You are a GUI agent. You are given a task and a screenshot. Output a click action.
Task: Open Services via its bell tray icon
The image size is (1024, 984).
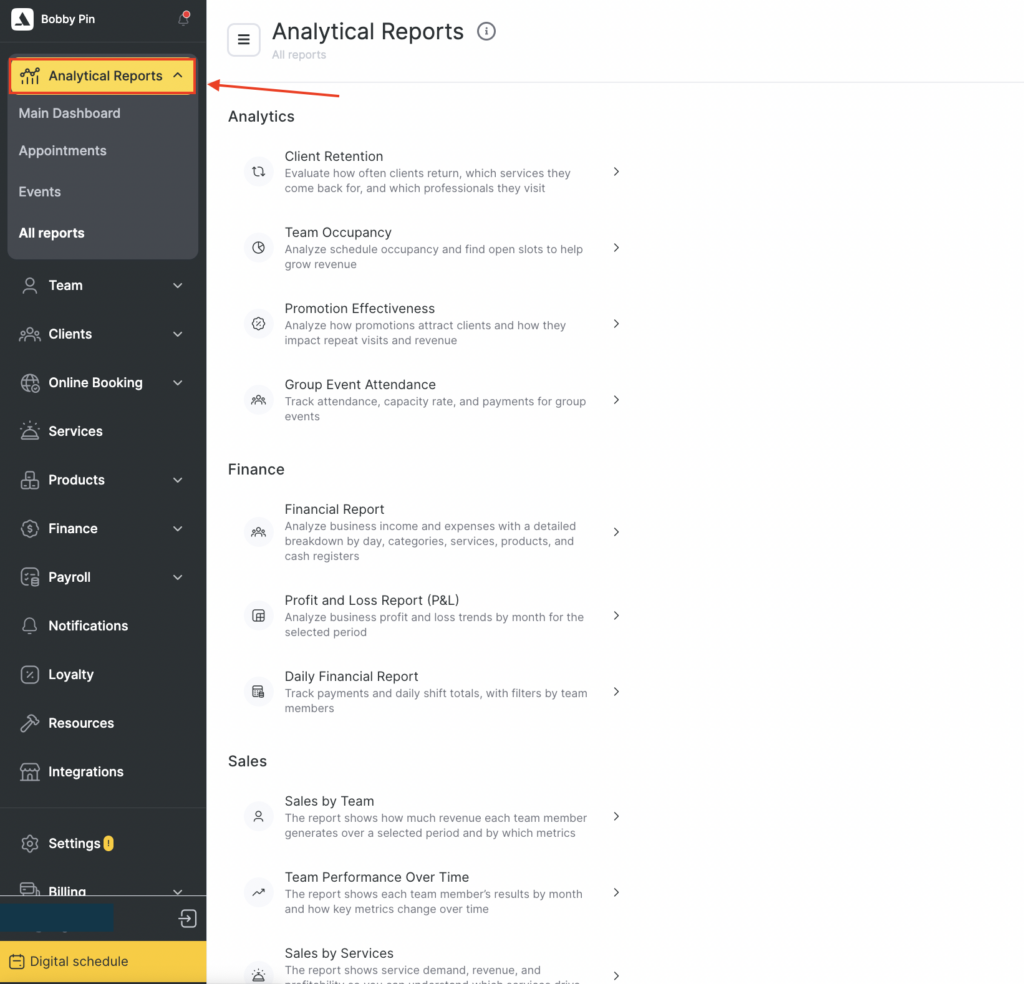pyautogui.click(x=30, y=431)
